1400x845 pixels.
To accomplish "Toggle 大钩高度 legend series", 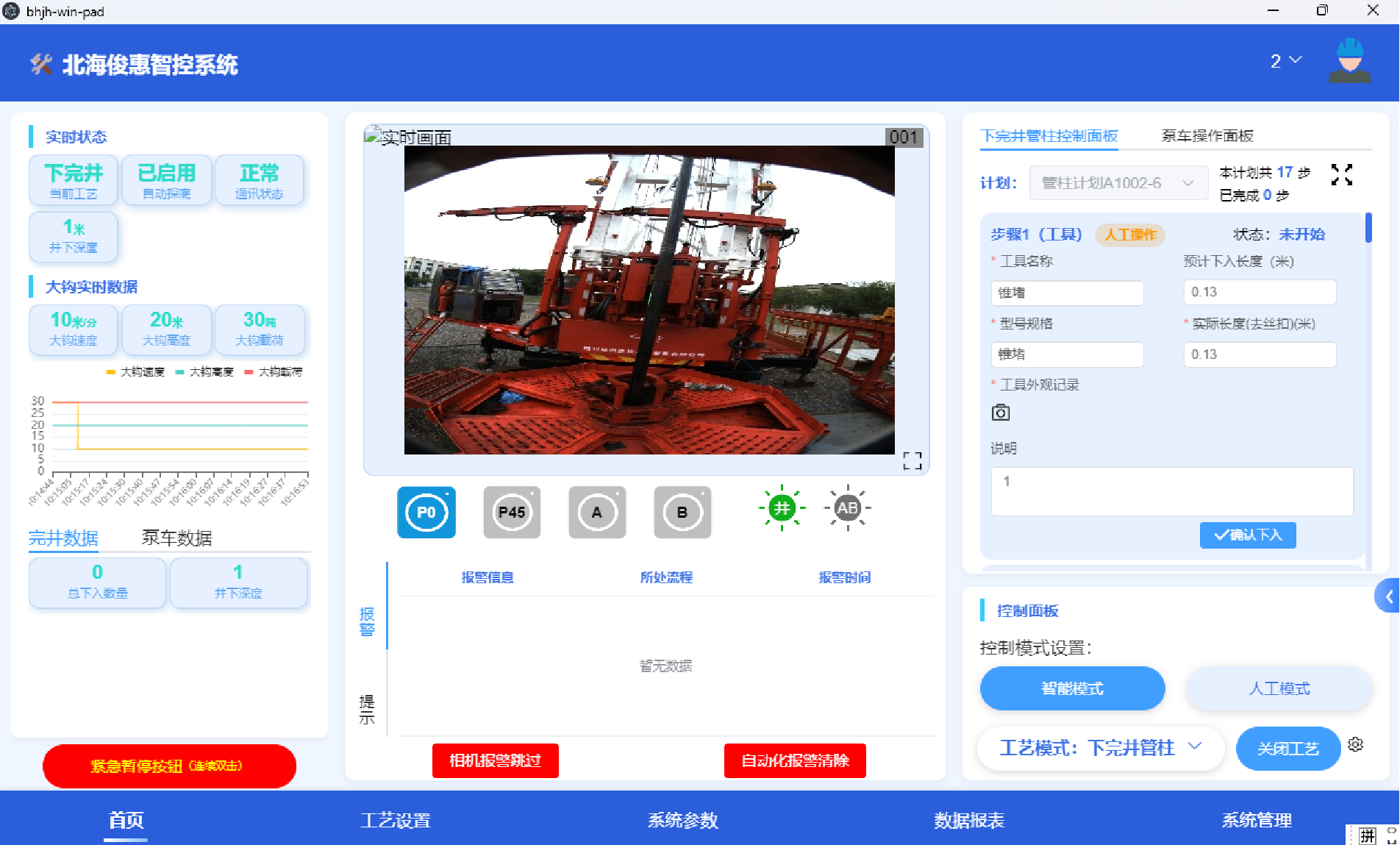I will coord(204,372).
